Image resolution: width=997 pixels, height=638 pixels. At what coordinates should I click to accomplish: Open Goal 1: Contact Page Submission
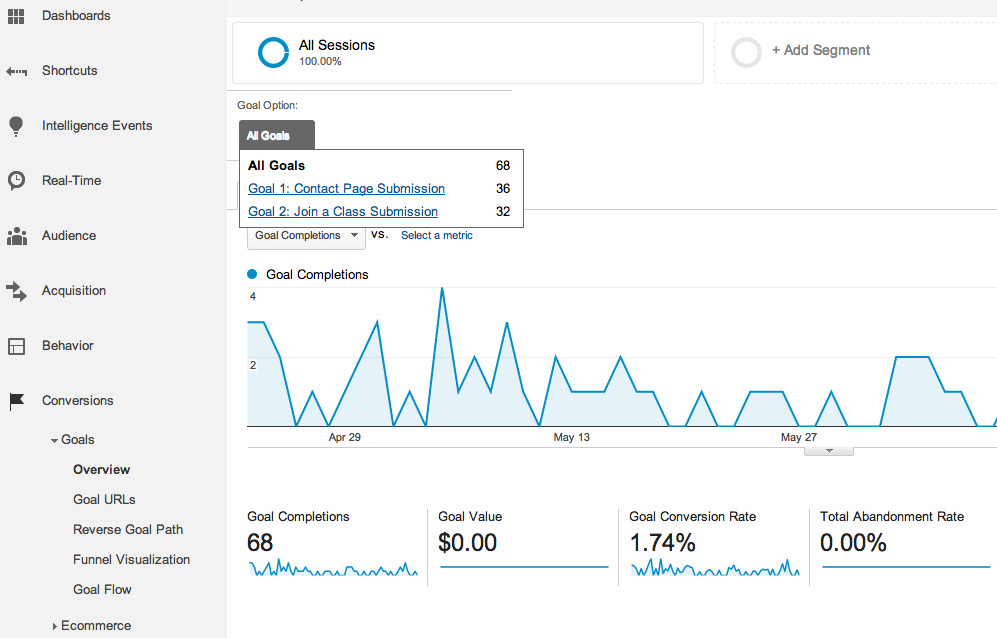pos(346,188)
